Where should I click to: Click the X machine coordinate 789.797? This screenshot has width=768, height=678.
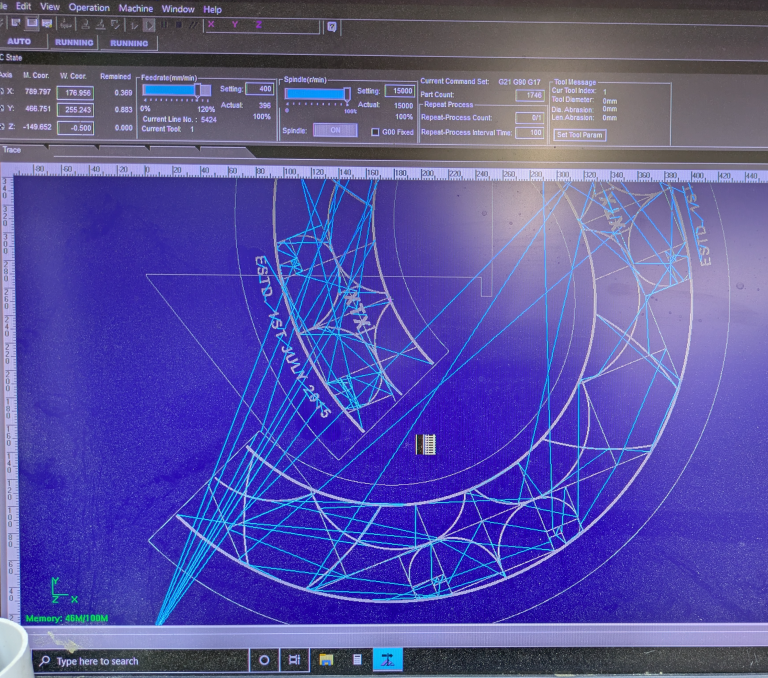point(38,92)
